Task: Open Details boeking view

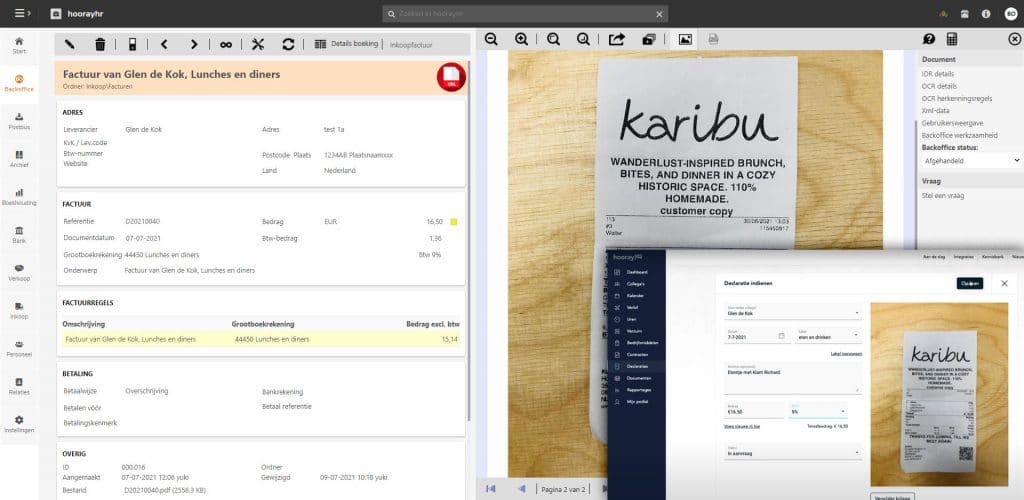Action: 347,44
